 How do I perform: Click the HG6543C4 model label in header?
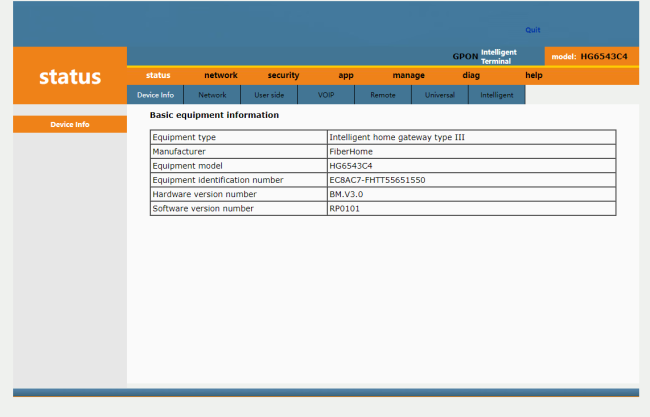[603, 56]
